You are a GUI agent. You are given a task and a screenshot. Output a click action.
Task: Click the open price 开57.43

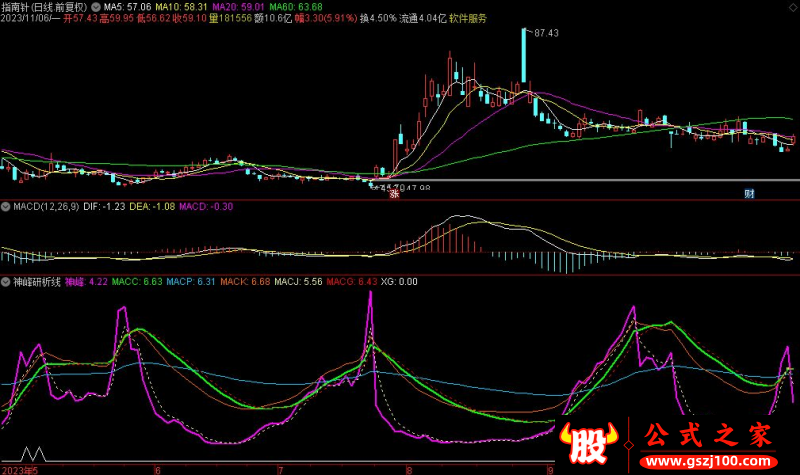[80, 18]
